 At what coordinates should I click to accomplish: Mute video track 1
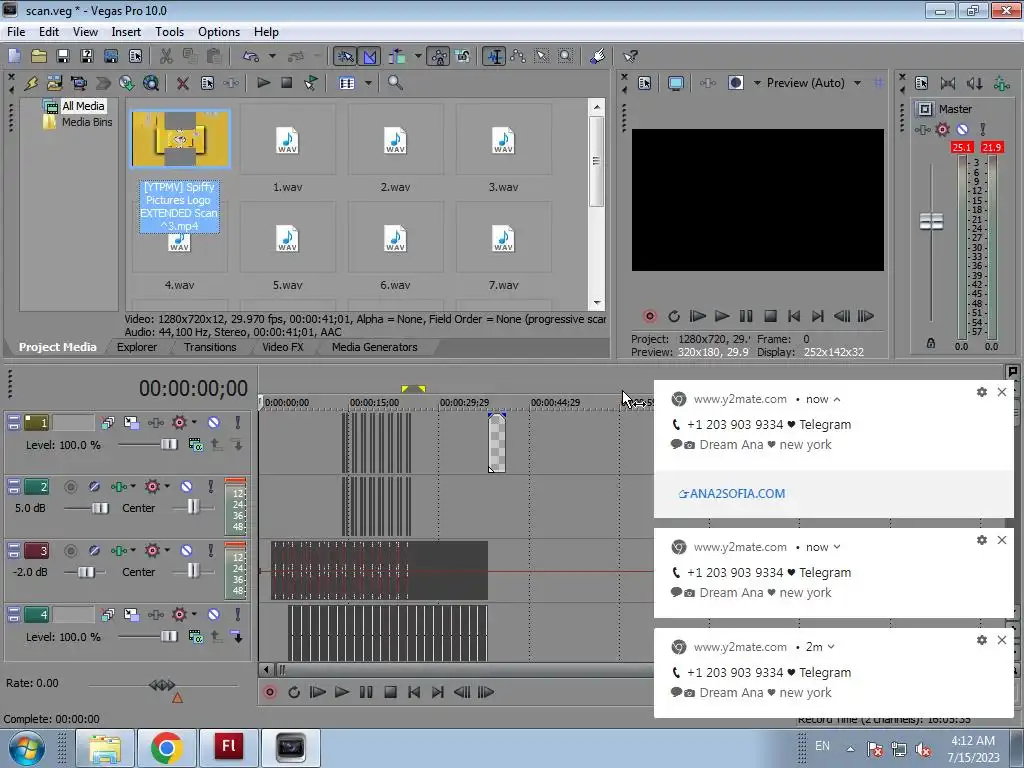click(214, 423)
